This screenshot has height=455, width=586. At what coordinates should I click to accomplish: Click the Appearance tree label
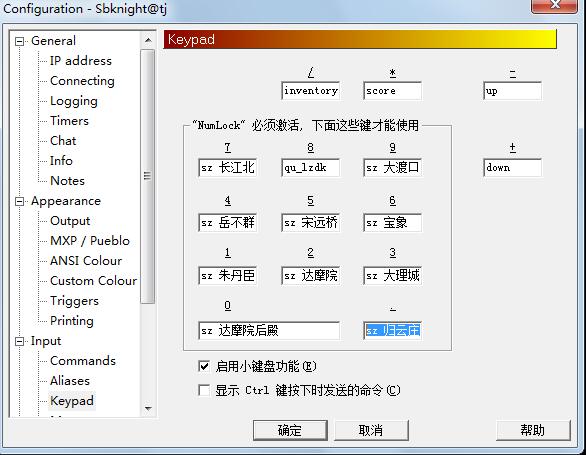[66, 201]
